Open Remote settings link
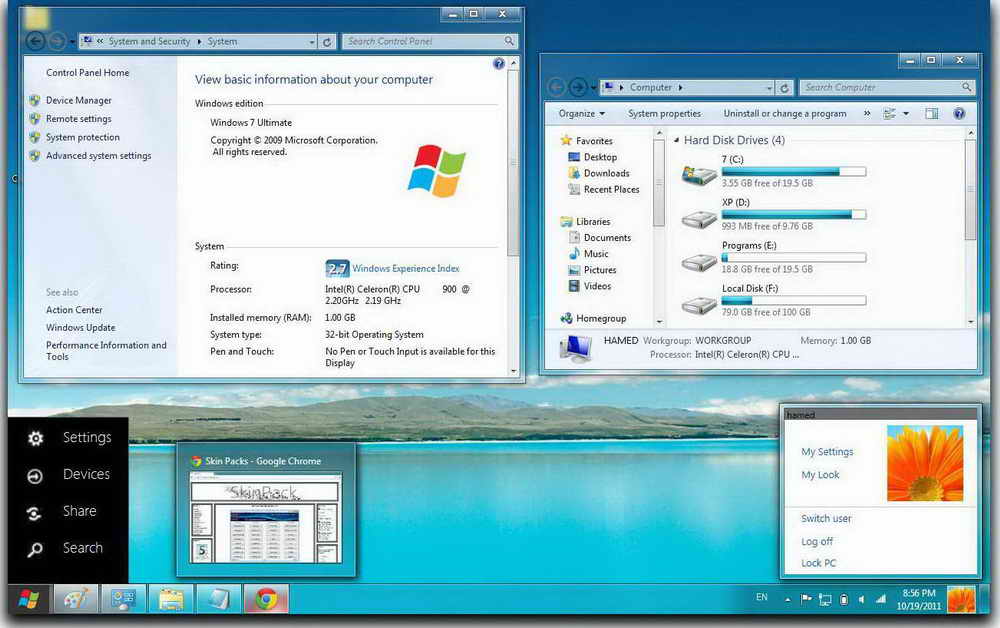Screen dimensions: 1000x628 (78, 119)
